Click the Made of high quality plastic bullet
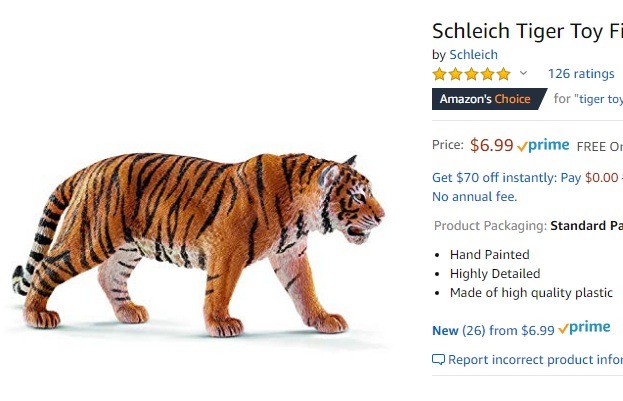The image size is (623, 401). point(530,293)
